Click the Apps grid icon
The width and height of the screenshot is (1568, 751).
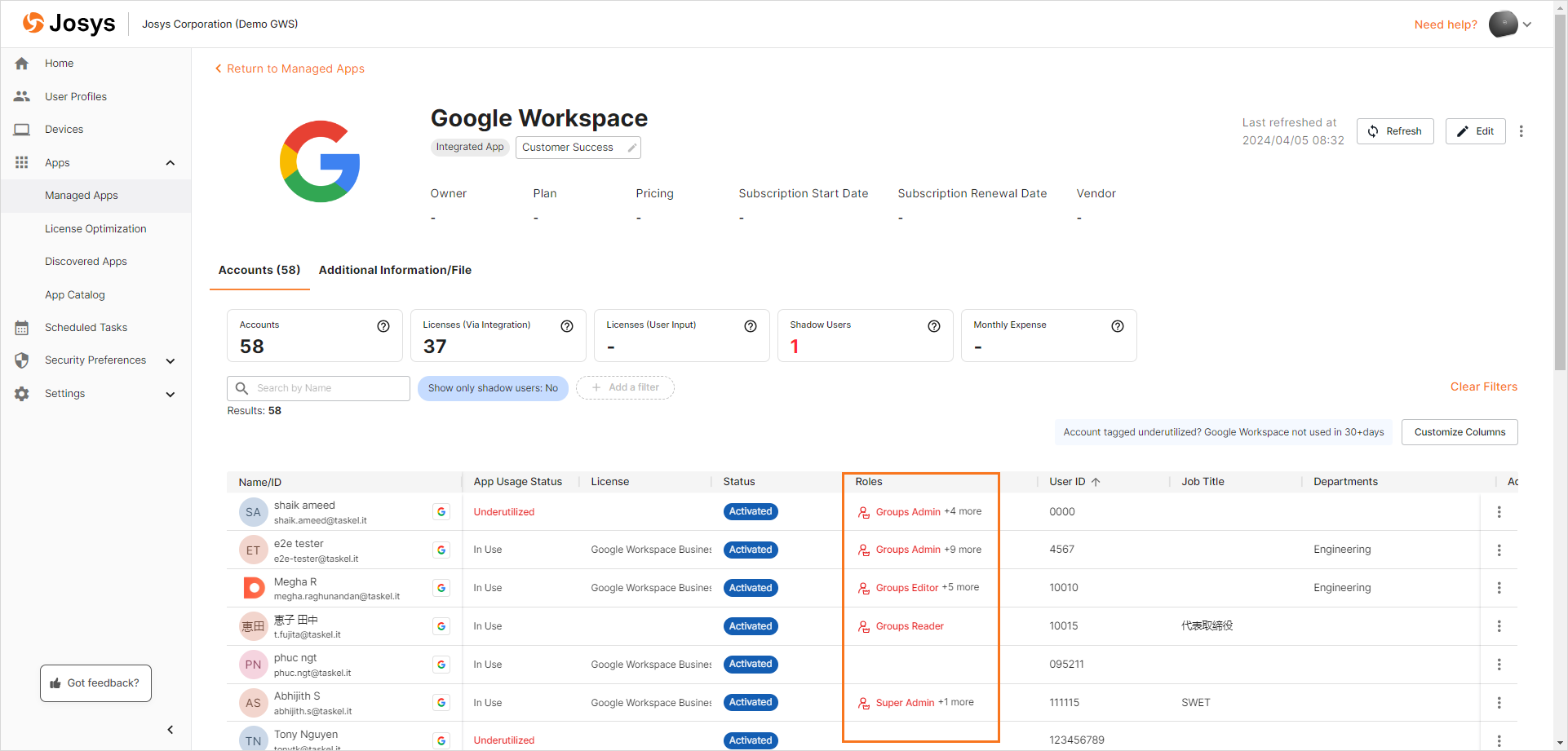click(22, 163)
